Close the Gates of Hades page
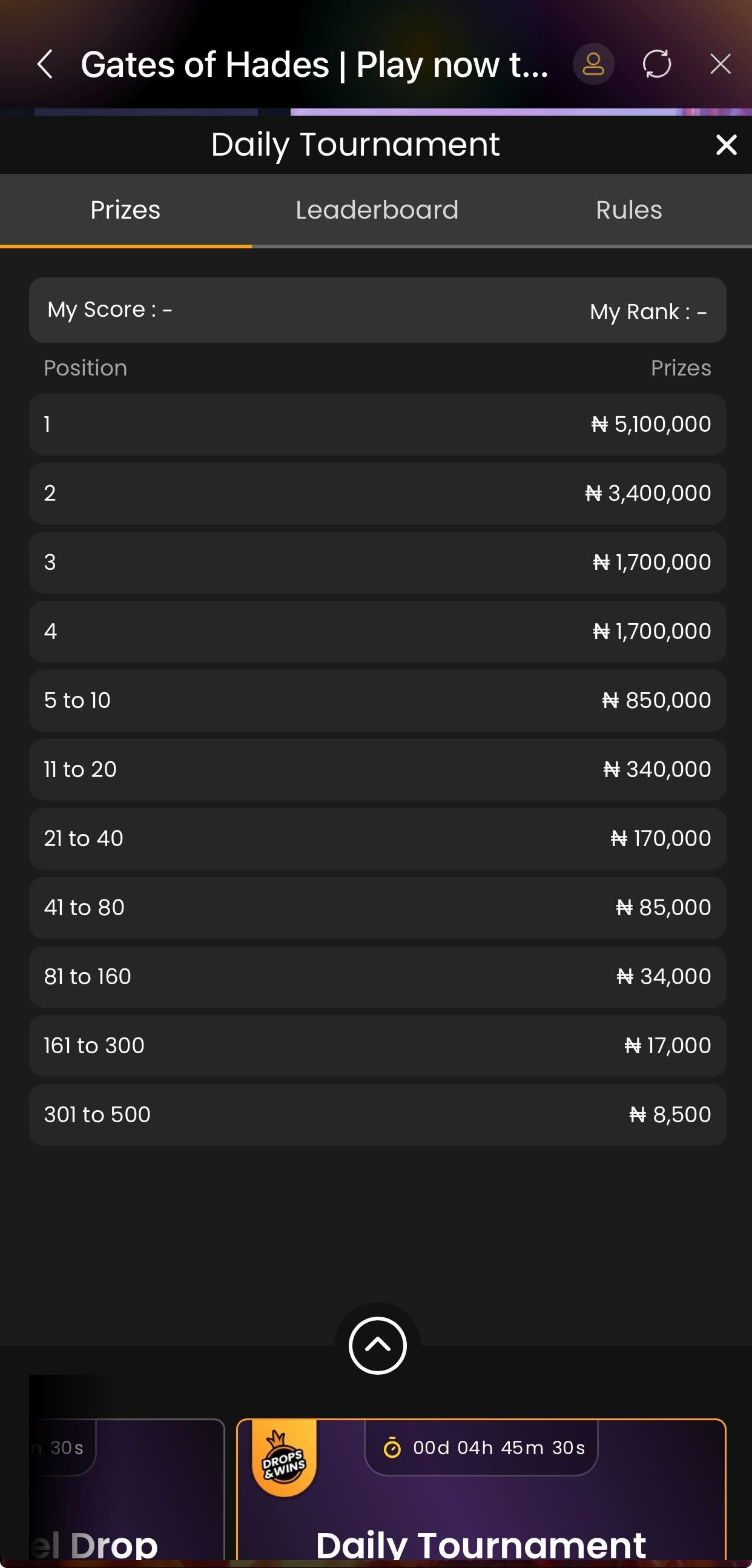752x1568 pixels. click(x=721, y=64)
